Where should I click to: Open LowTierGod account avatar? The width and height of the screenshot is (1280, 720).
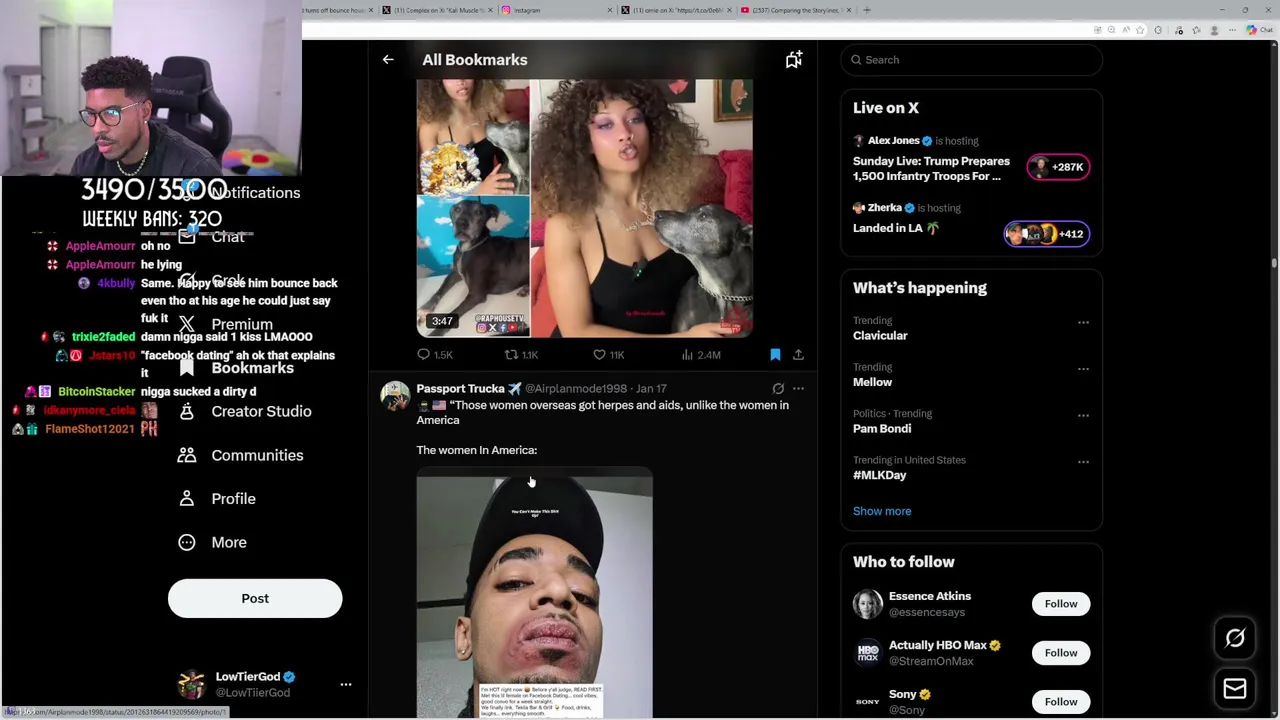(191, 684)
